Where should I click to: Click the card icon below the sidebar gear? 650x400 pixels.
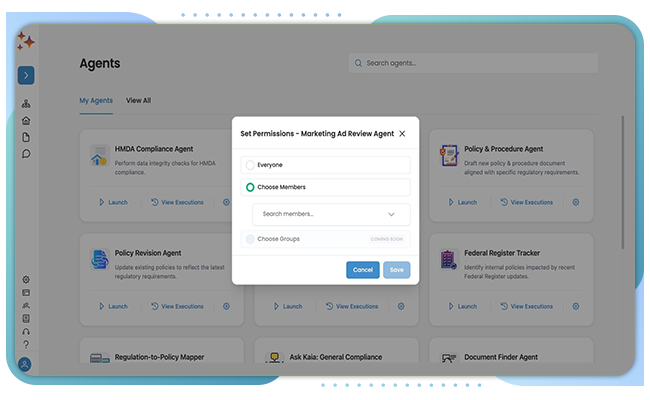point(26,293)
